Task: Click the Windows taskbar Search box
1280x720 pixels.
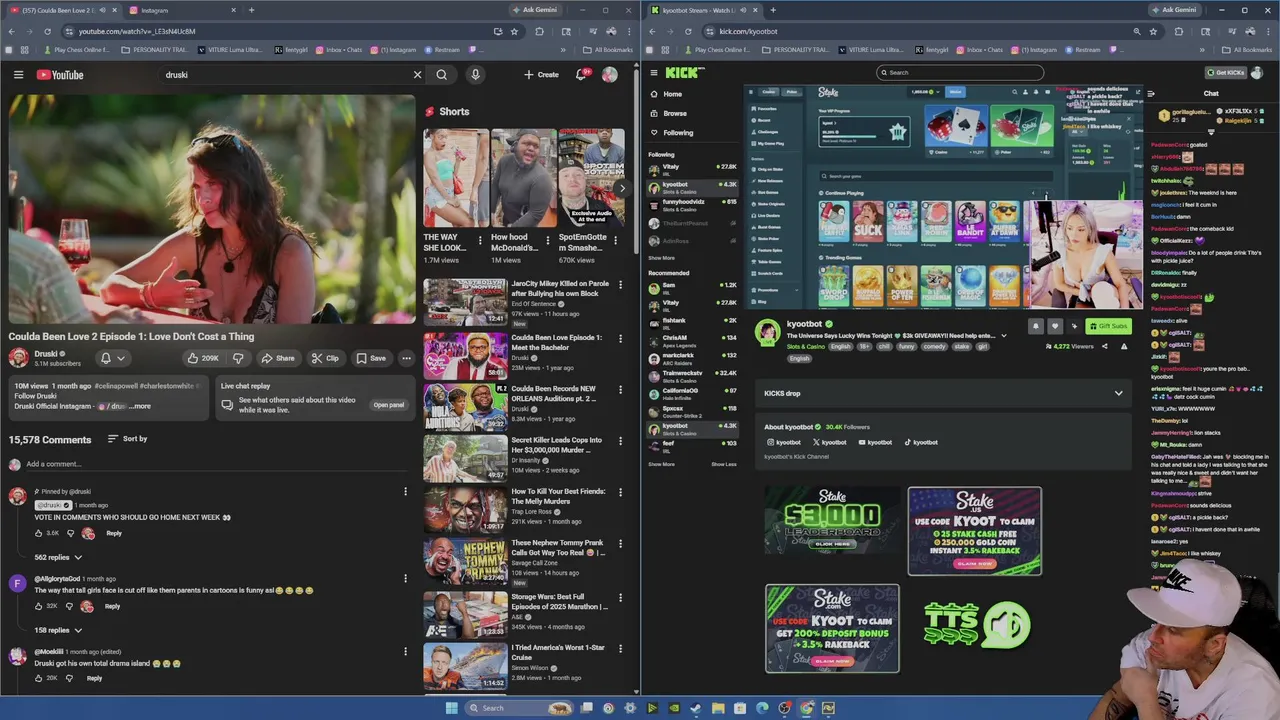Action: pyautogui.click(x=520, y=708)
